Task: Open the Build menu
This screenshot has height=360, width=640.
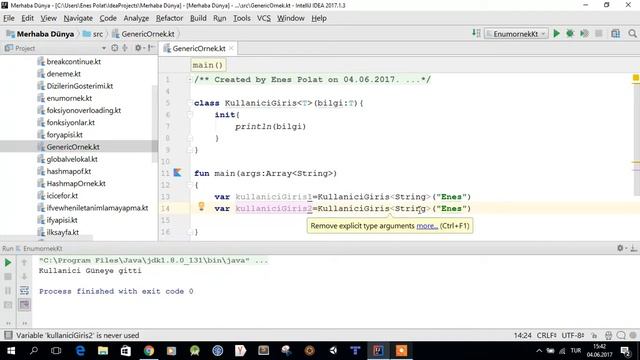Action: pyautogui.click(x=198, y=18)
